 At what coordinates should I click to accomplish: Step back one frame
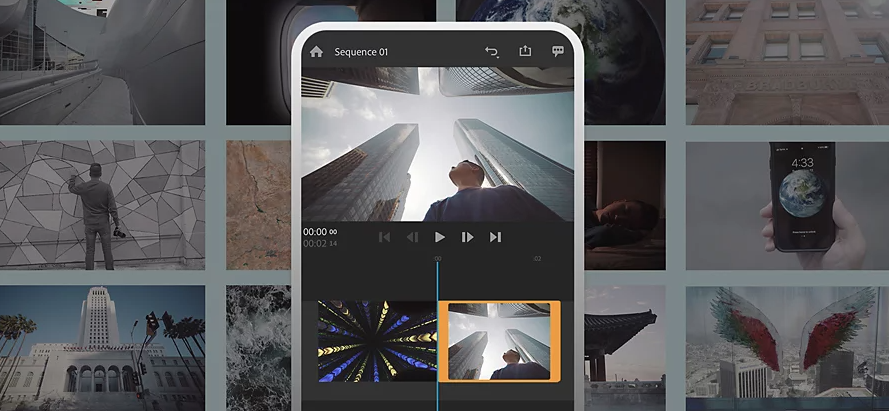(412, 237)
